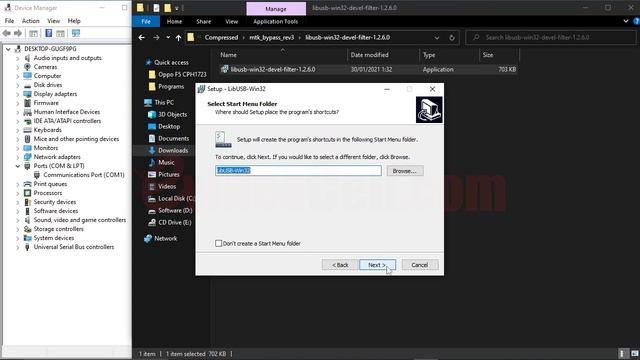The image size is (640, 360).
Task: Click Explorer search box
Action: tap(551, 38)
